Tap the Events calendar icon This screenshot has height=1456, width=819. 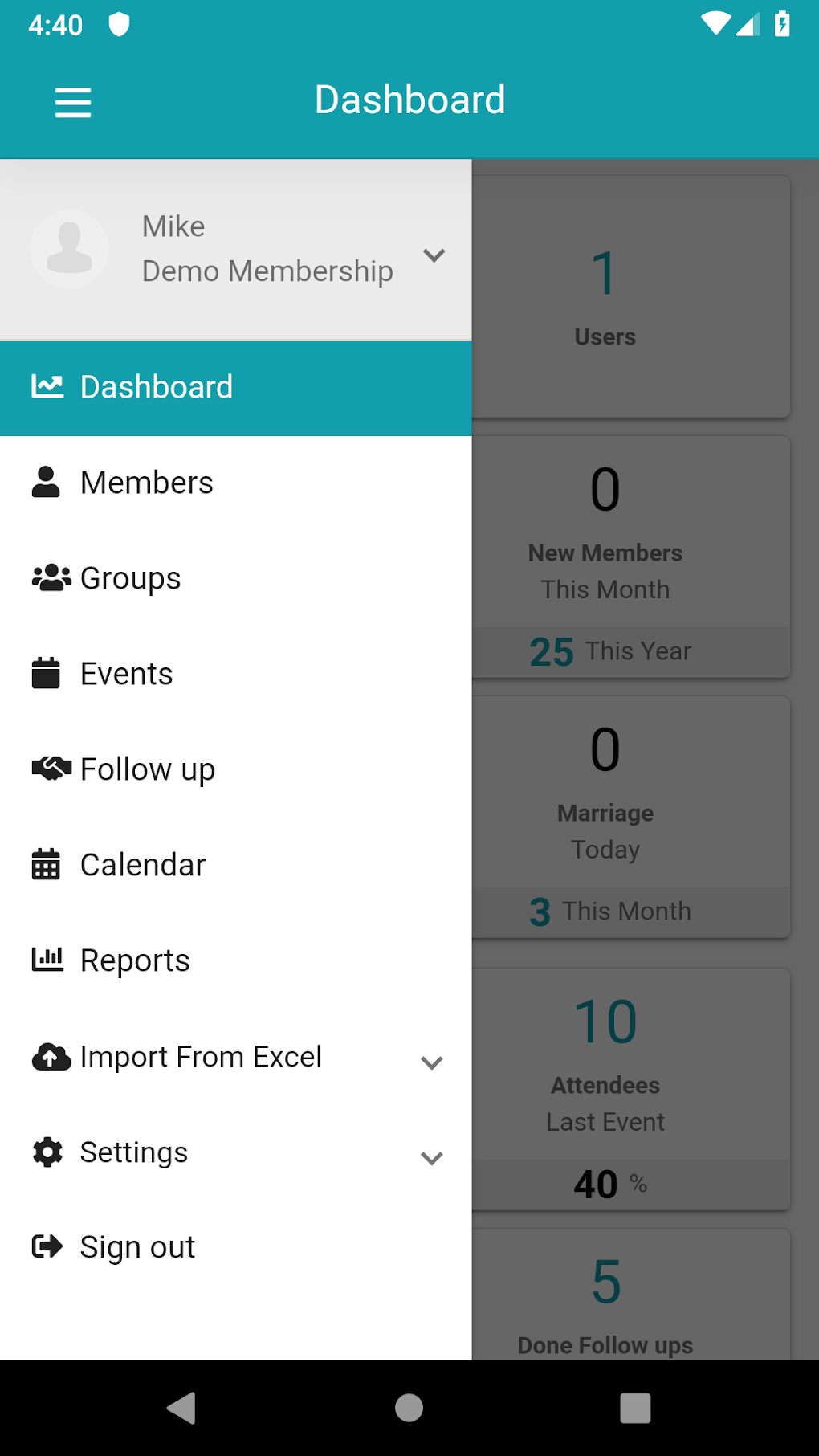point(46,673)
